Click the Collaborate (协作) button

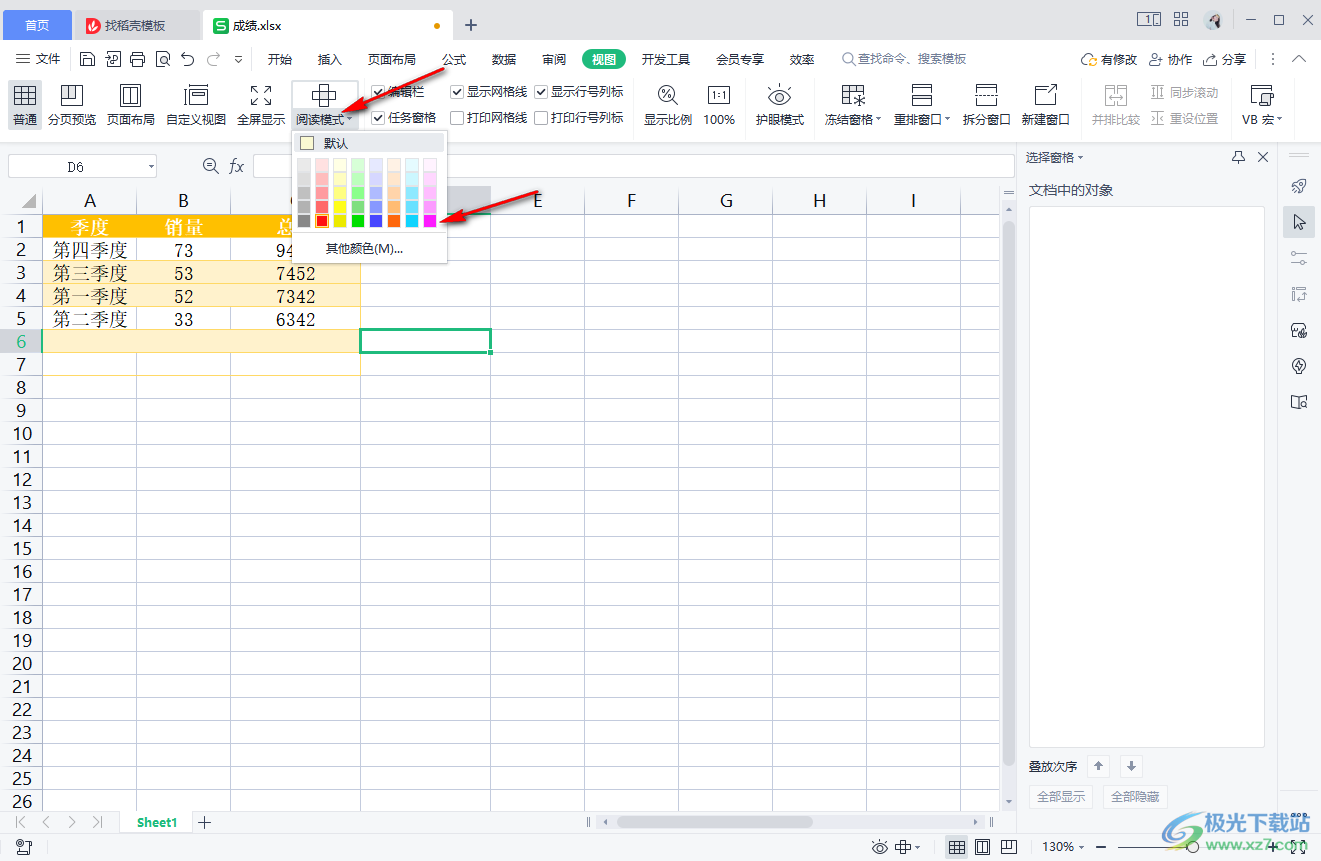point(1170,59)
